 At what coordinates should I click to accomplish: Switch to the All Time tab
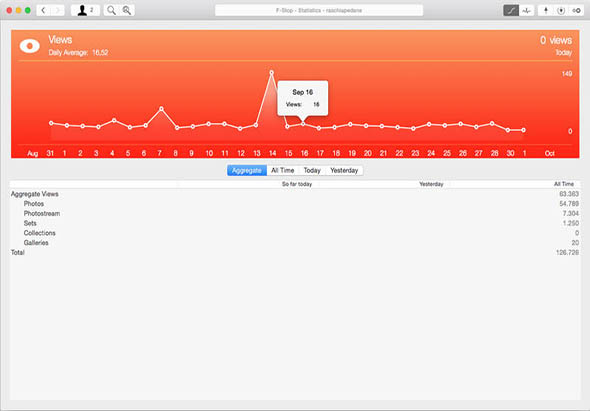point(283,170)
